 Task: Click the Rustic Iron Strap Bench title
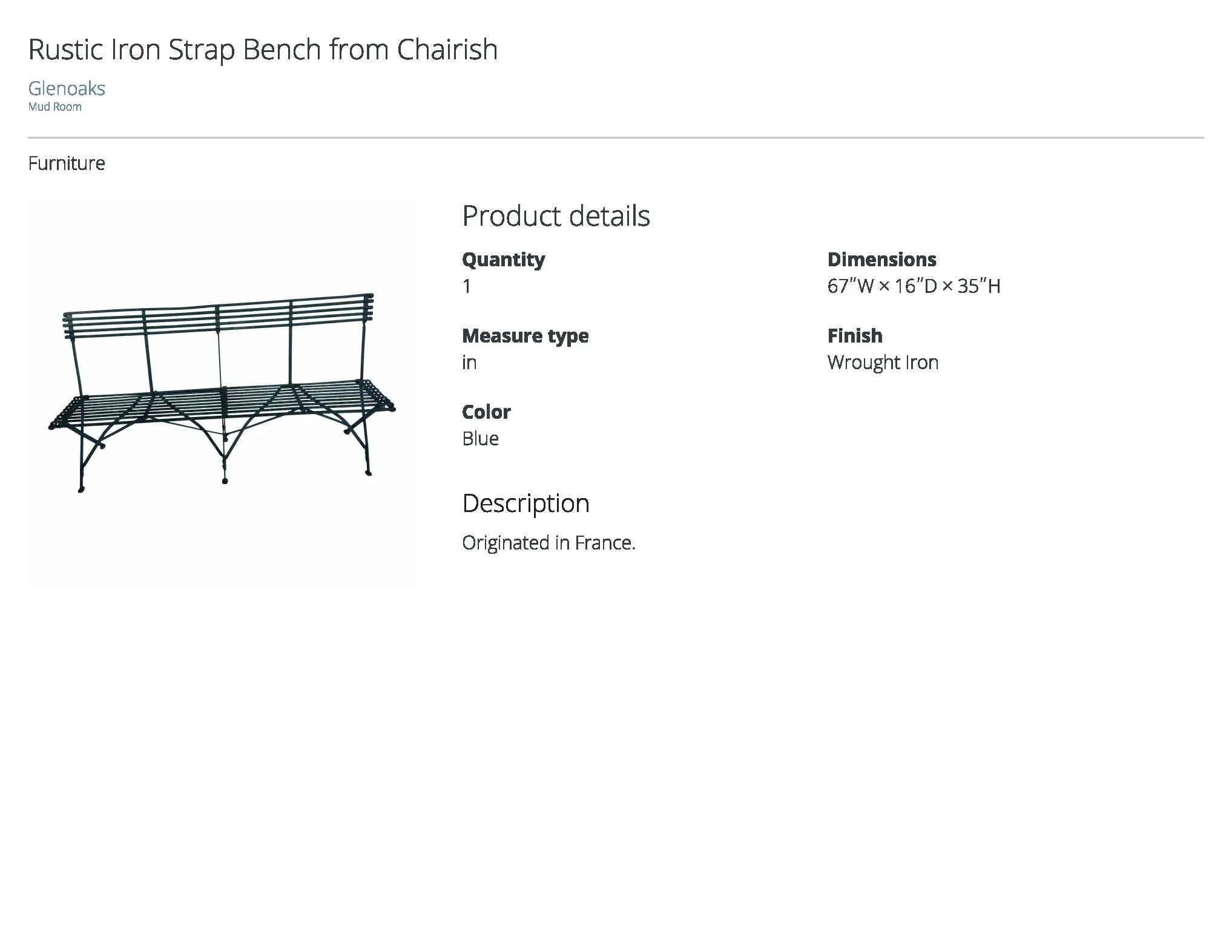[263, 50]
